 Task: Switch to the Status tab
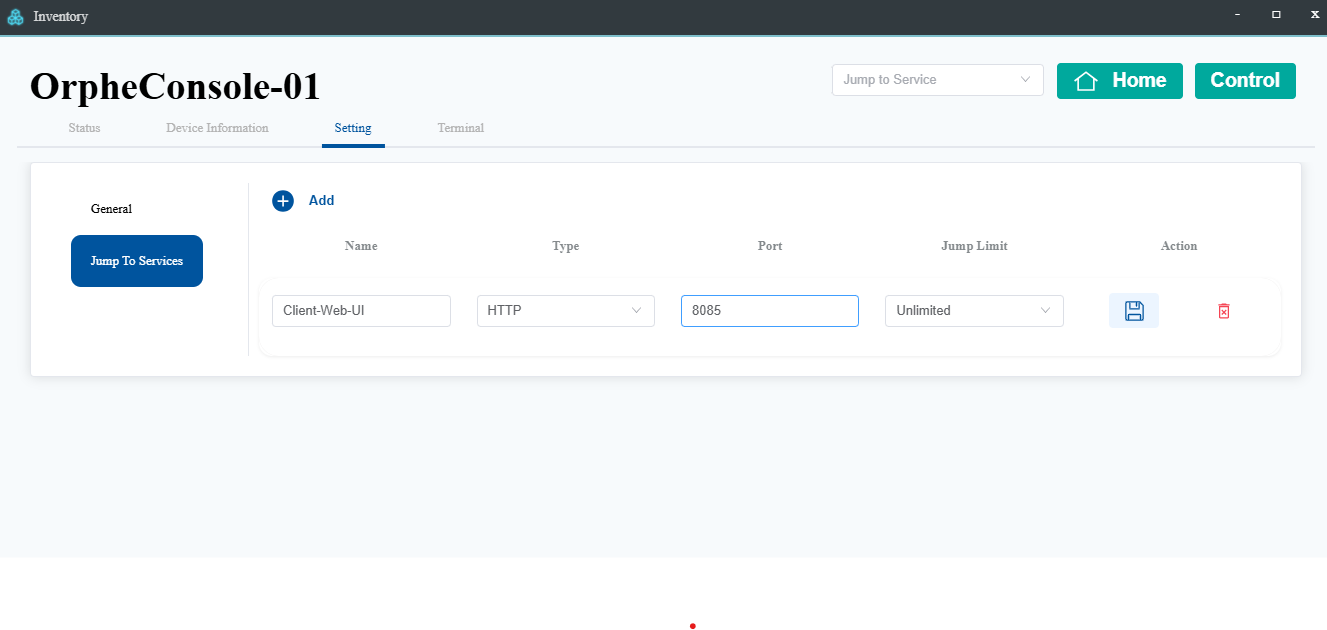click(x=84, y=128)
